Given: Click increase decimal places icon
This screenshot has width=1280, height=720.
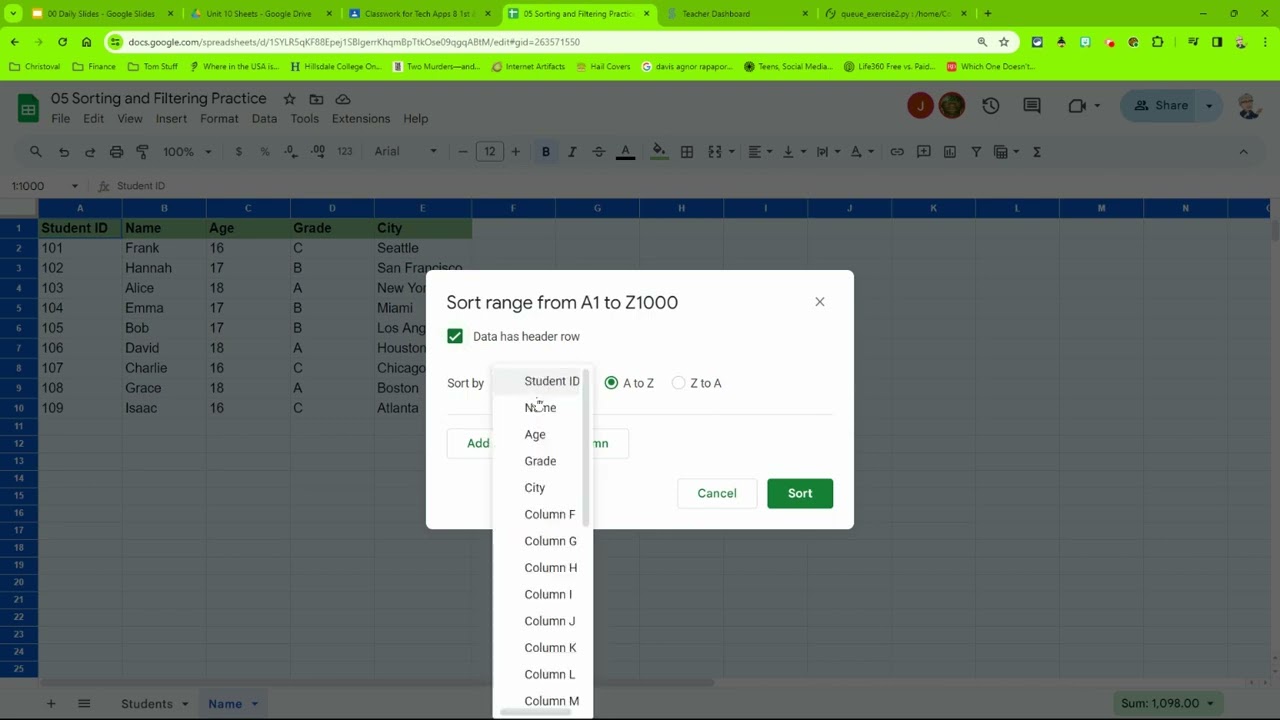Looking at the screenshot, I should click(x=318, y=152).
